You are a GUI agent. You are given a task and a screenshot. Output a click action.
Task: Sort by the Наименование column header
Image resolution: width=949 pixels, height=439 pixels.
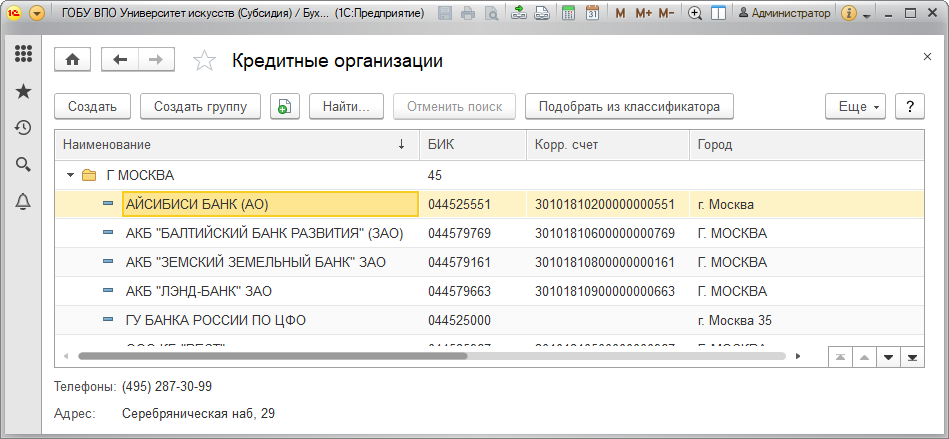(237, 145)
